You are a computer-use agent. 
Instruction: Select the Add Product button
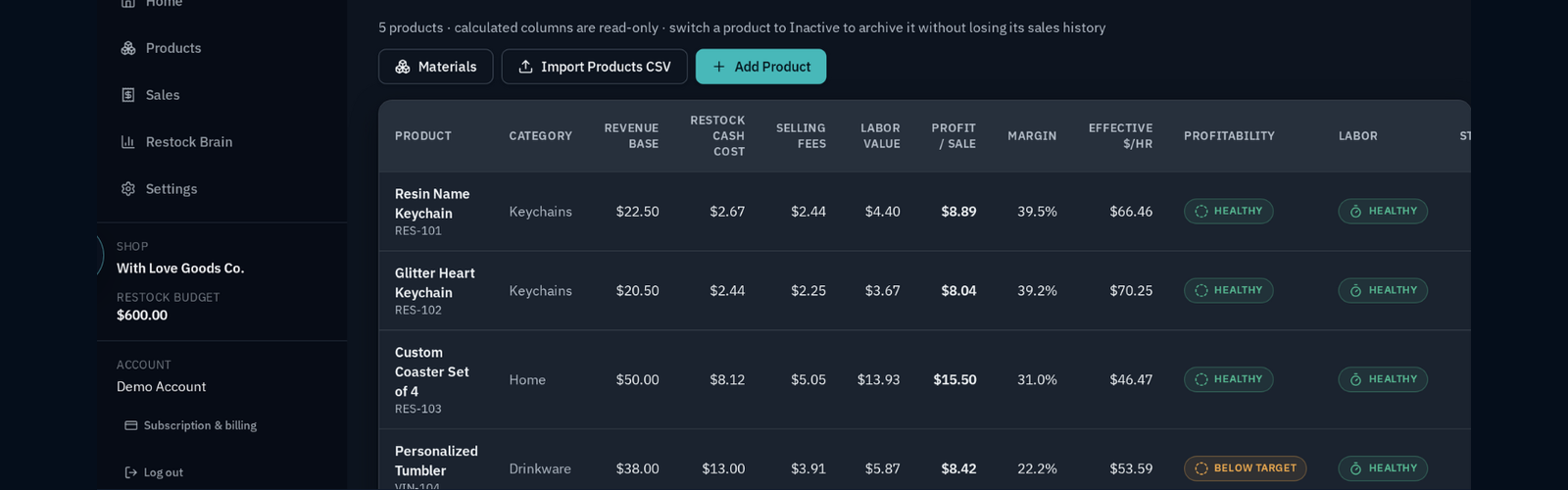click(x=760, y=67)
